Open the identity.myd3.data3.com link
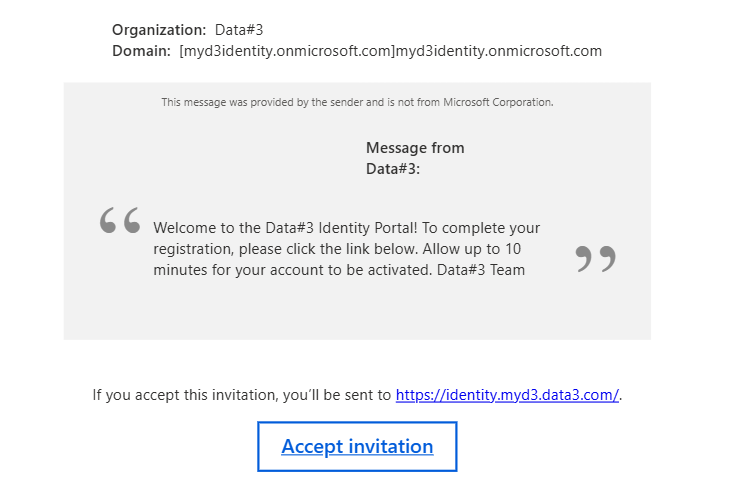The height and width of the screenshot is (498, 747). click(x=507, y=395)
